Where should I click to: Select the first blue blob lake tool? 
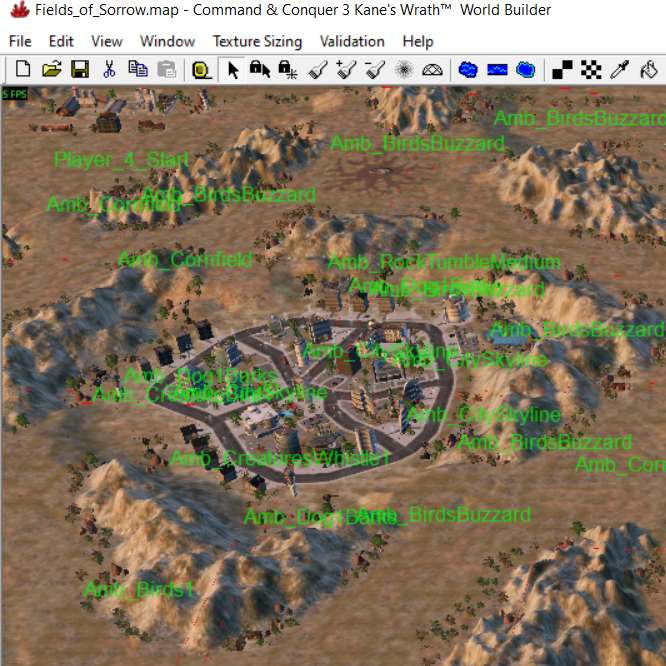[x=468, y=70]
